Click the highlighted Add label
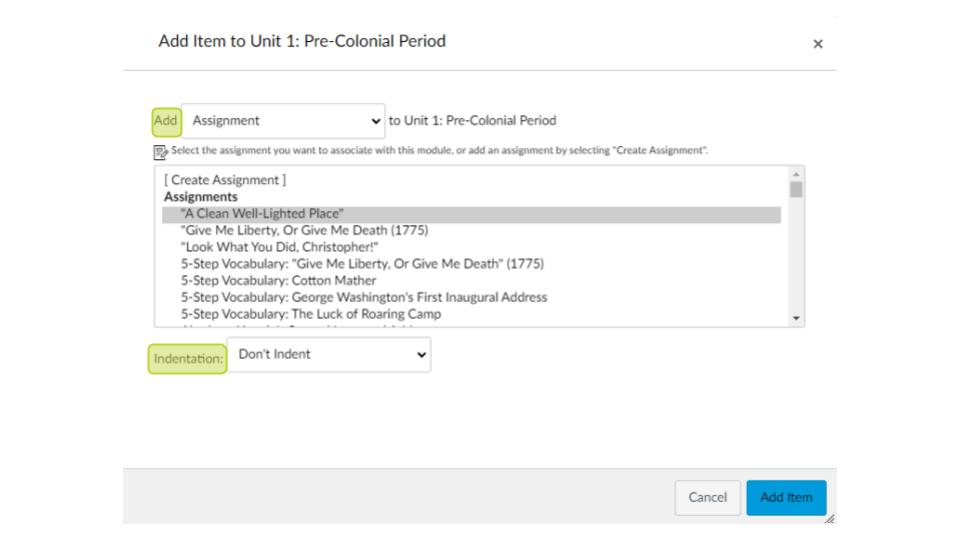Viewport: 960px width, 540px height. click(166, 121)
